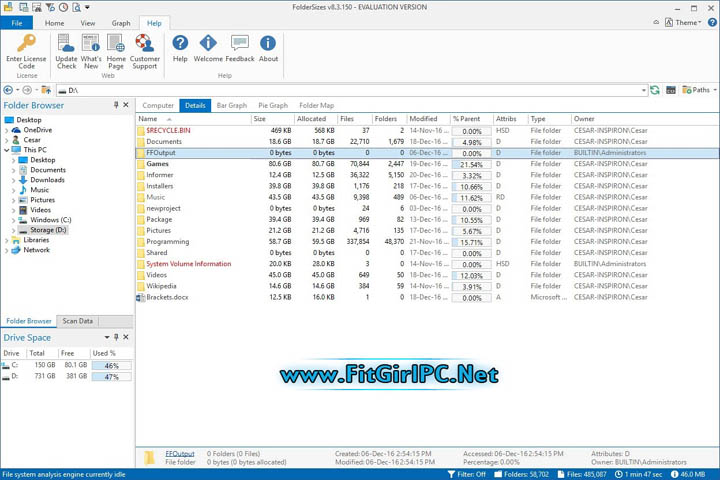Open the Theme dropdown
This screenshot has width=720, height=480.
[x=688, y=22]
